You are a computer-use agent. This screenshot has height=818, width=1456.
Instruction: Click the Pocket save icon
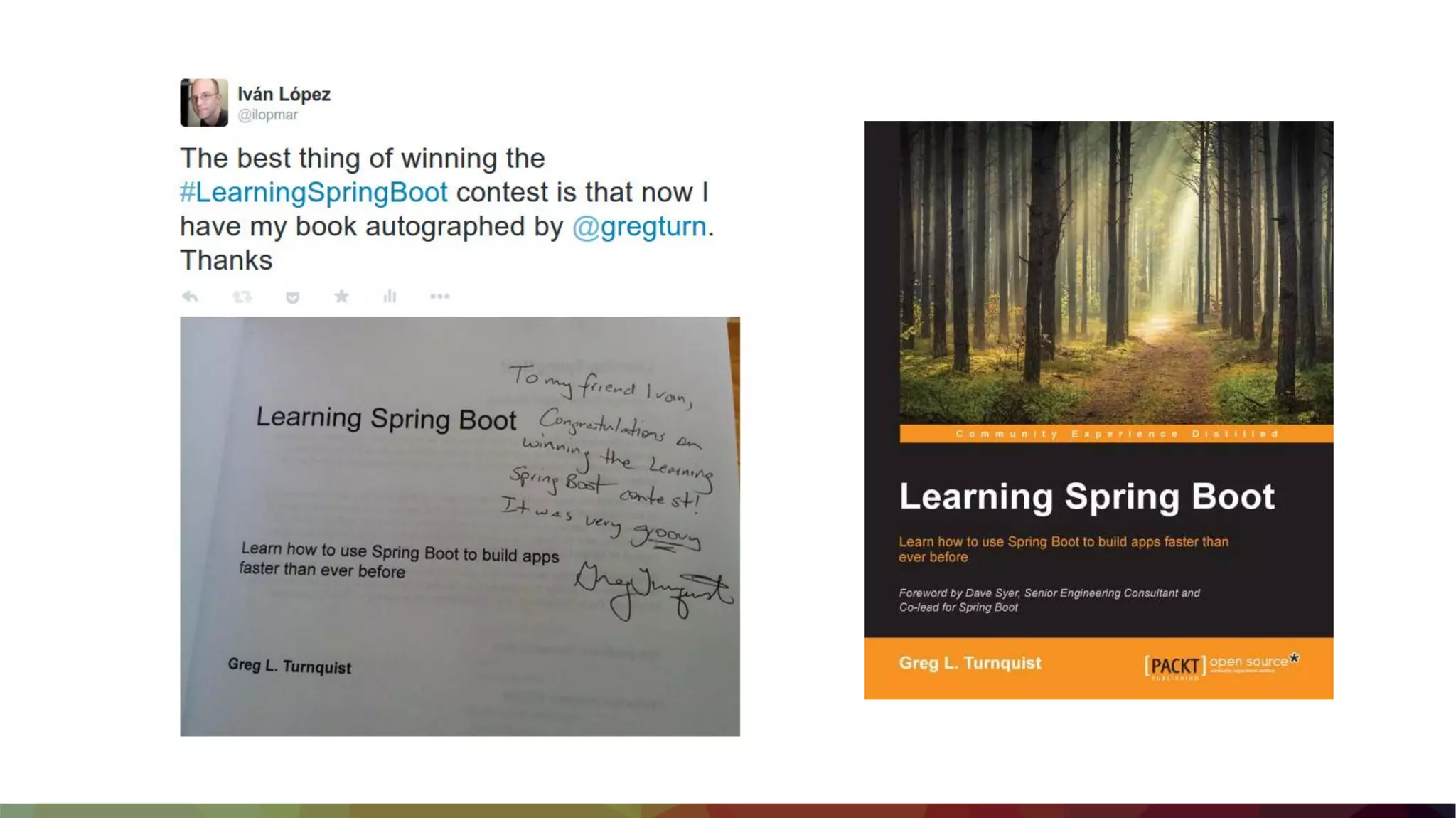292,297
